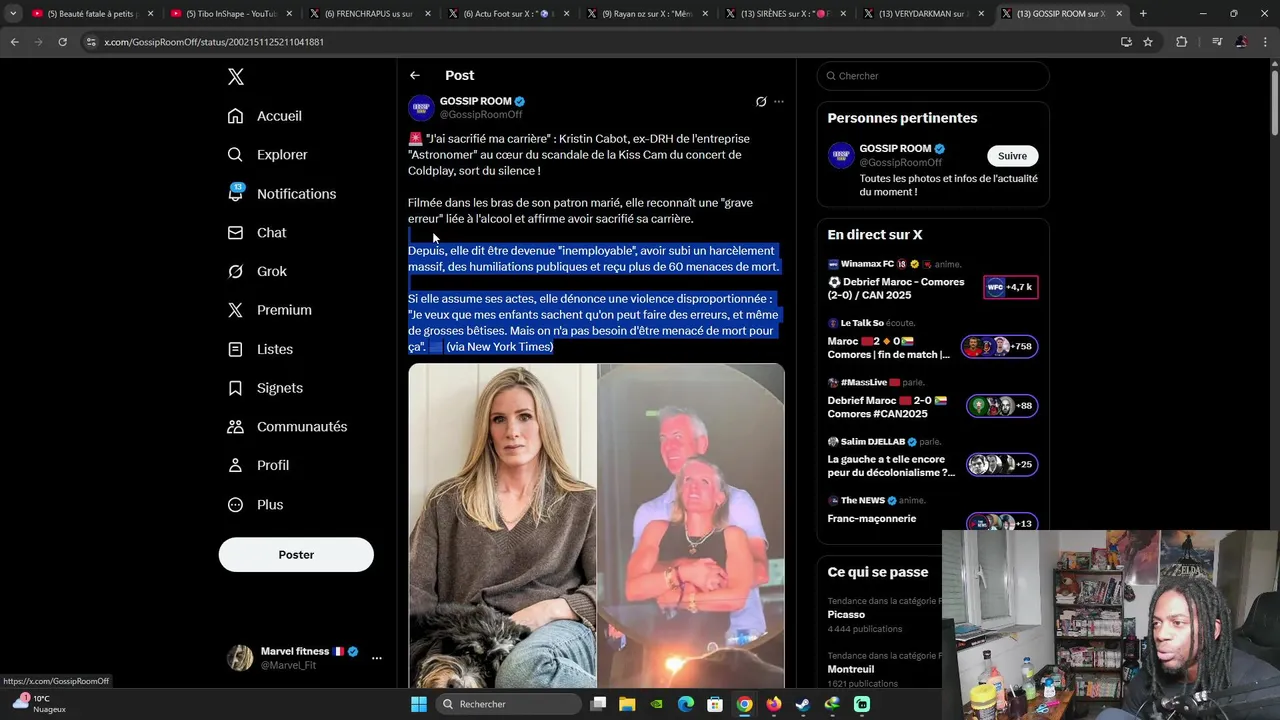
Task: Click the +758 listeners avatar badge
Action: click(1000, 347)
